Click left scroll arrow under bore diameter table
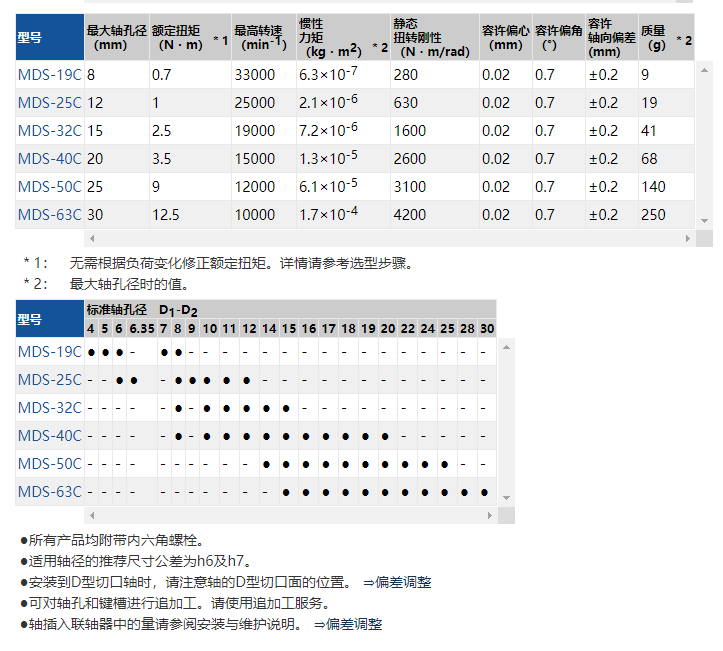Screen dimensions: 723x651 (x=92, y=515)
